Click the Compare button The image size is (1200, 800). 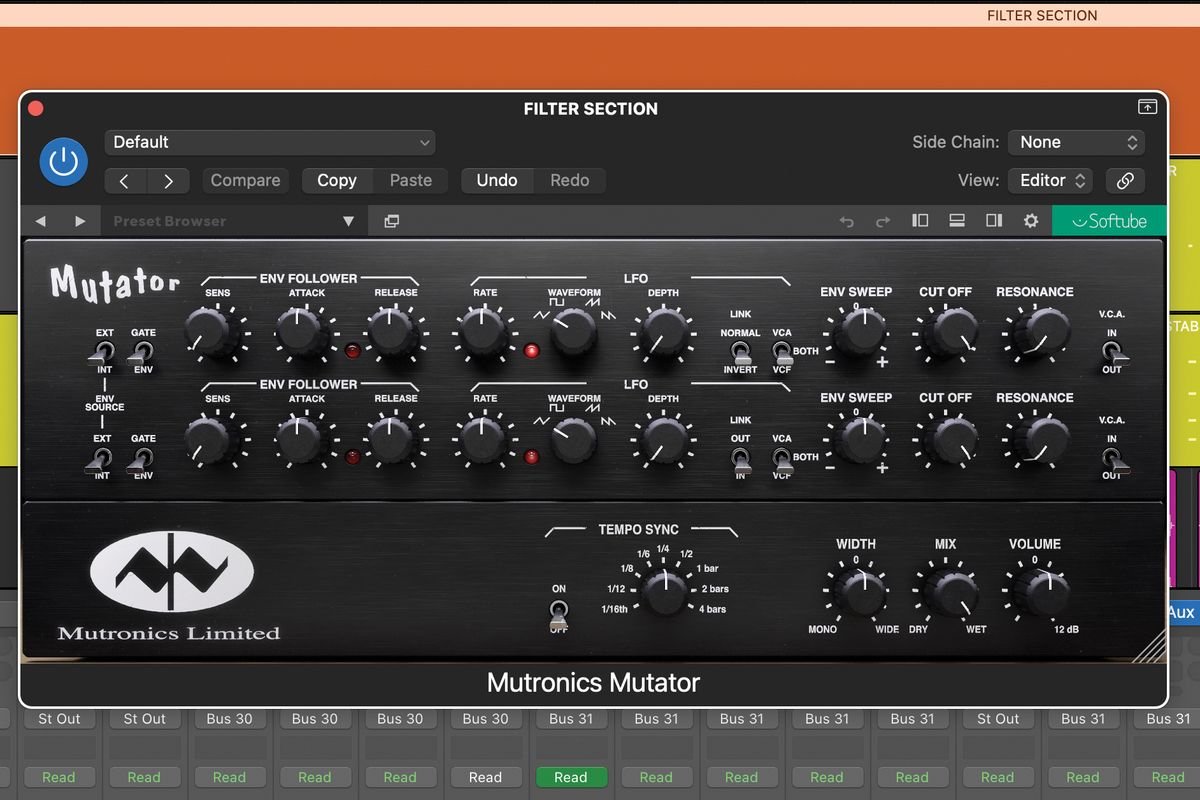[245, 180]
